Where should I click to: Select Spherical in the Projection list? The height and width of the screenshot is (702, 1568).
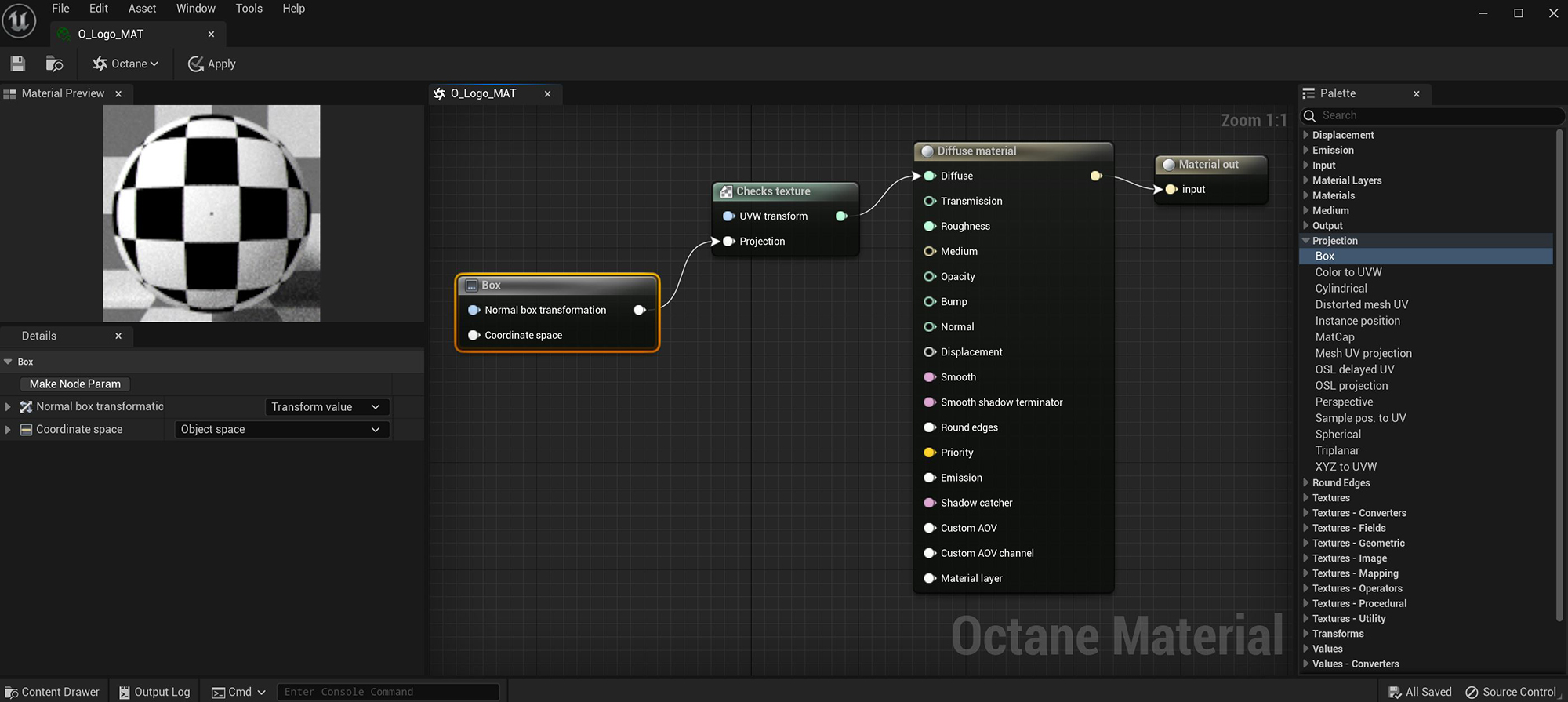1338,434
